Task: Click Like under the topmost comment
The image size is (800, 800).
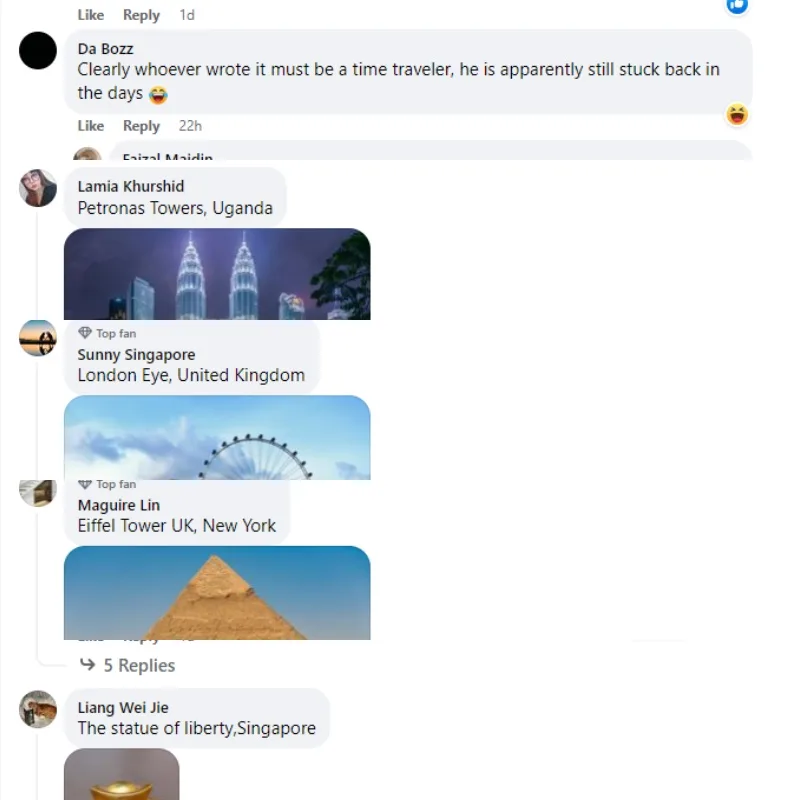Action: click(91, 15)
